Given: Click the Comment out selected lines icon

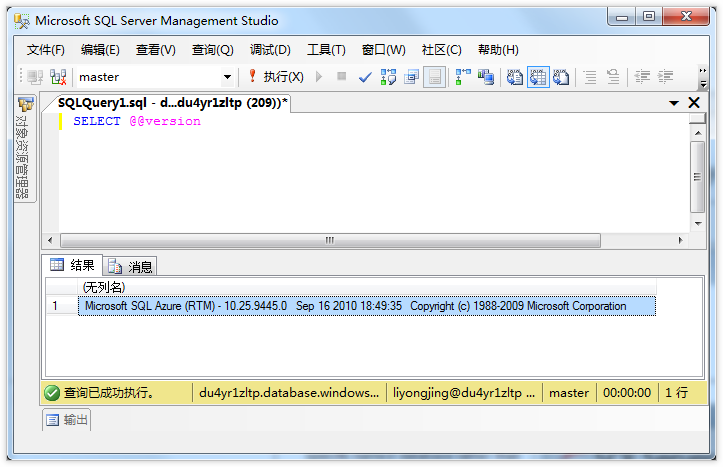Looking at the screenshot, I should click(x=590, y=77).
